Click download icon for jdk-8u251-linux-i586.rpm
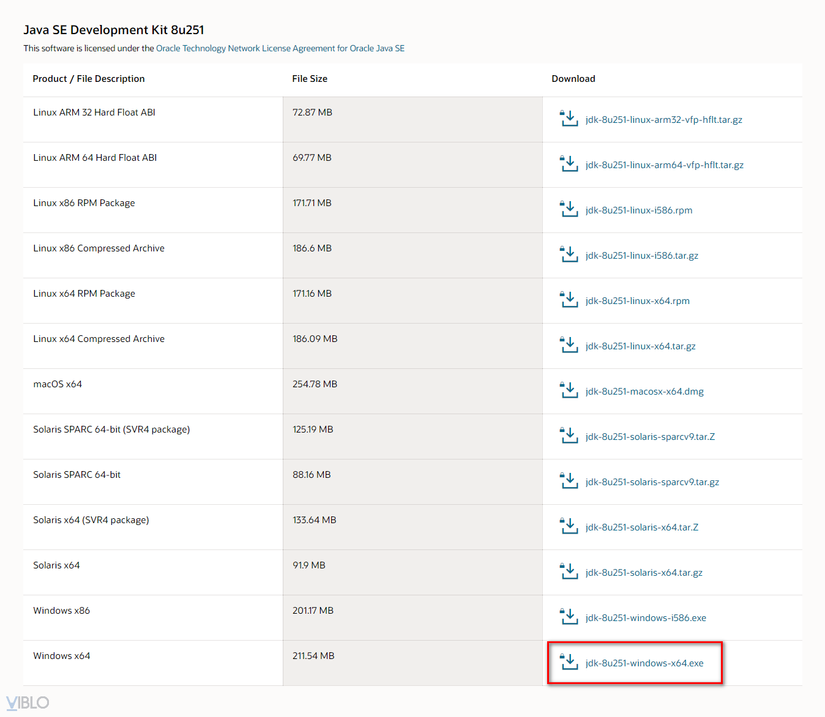 point(568,210)
